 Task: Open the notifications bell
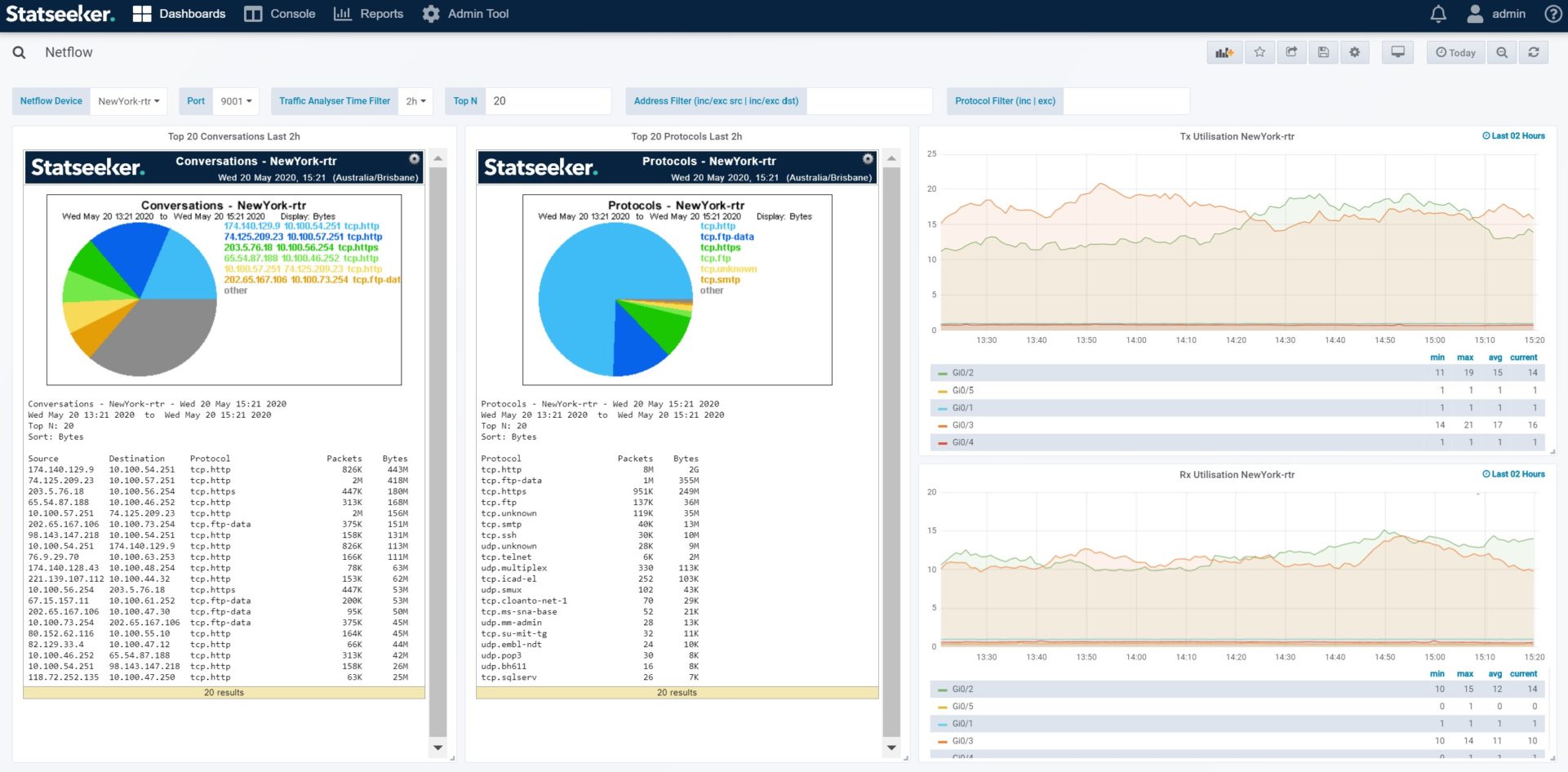(1438, 14)
